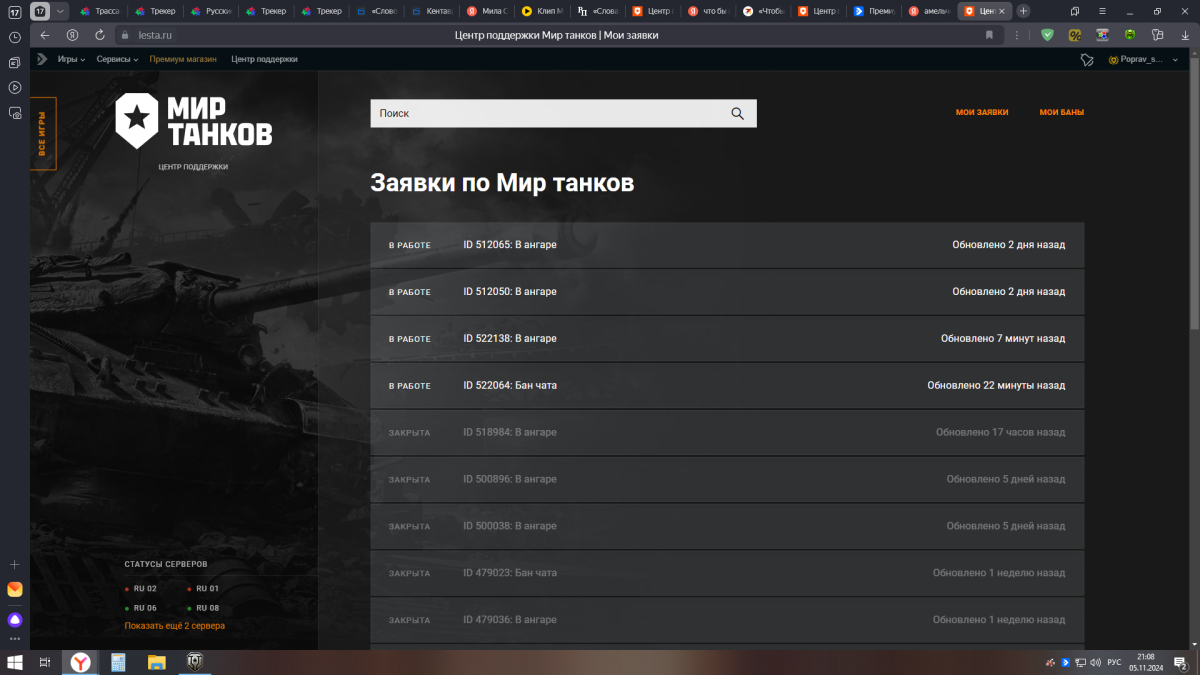Open the Yandex Mail icon in sidebar
This screenshot has height=675, width=1200.
(x=15, y=590)
